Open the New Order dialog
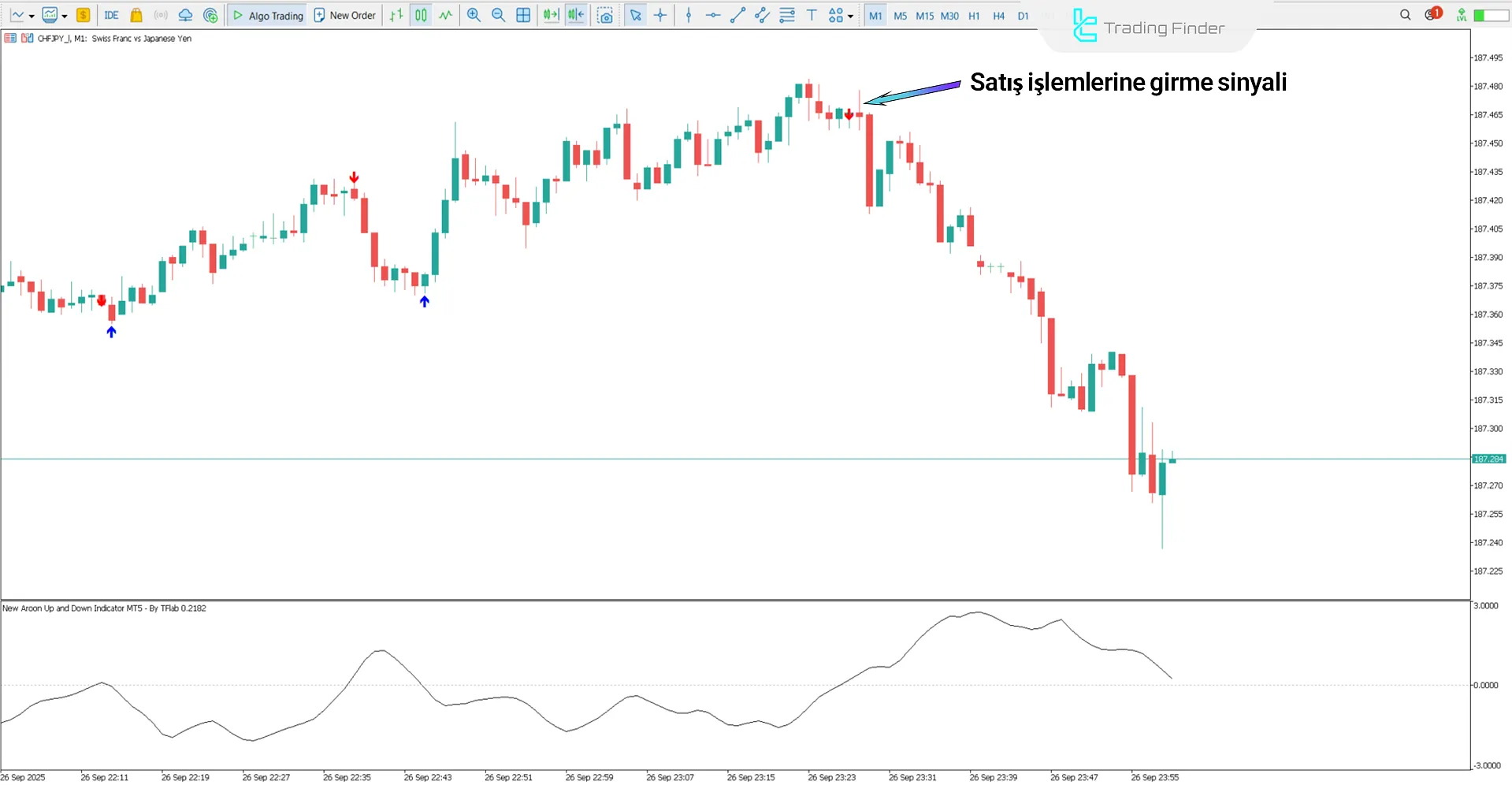 coord(344,14)
